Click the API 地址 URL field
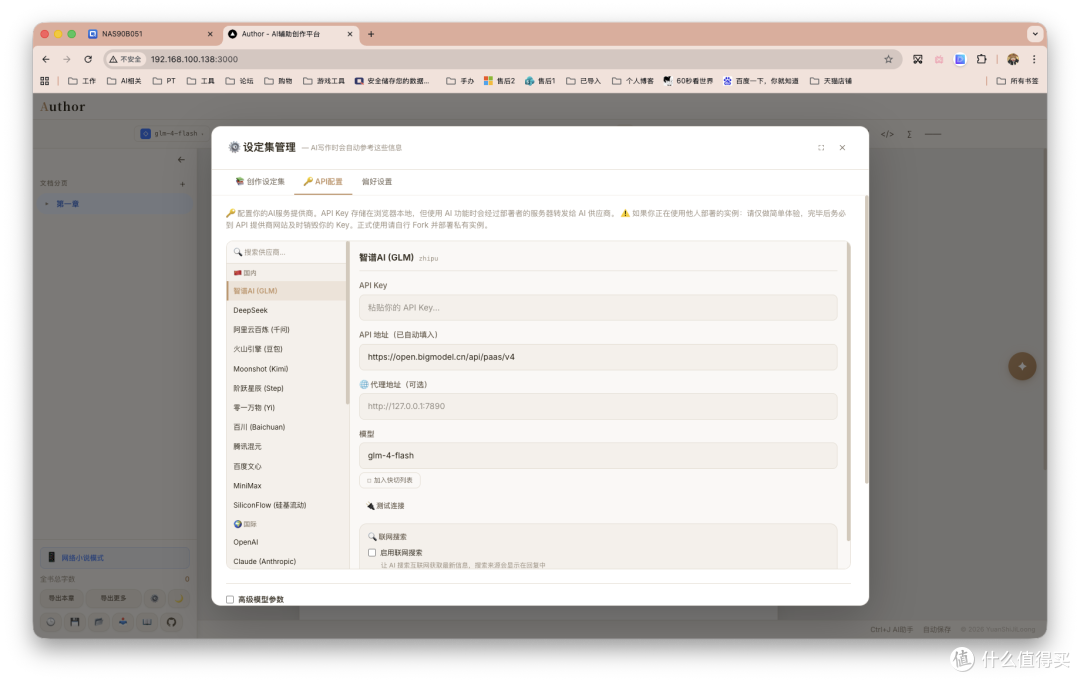The image size is (1080, 682). coord(598,357)
